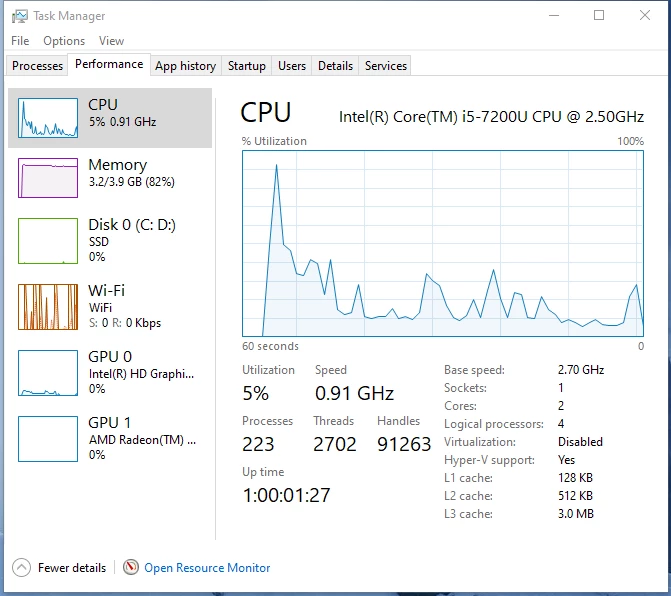Click the '3.2/3.9 GB (82%)' memory text

131,182
